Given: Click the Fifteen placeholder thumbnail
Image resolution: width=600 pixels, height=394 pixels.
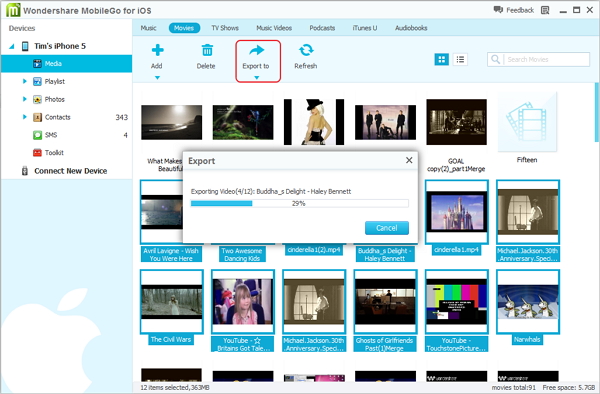Looking at the screenshot, I should [x=527, y=122].
